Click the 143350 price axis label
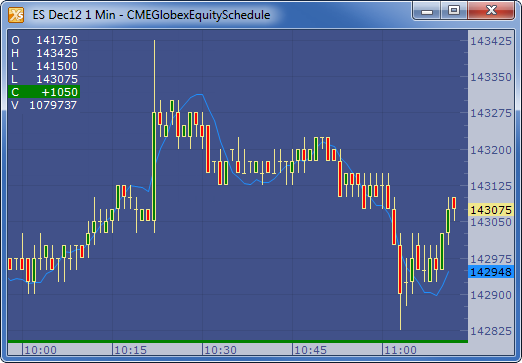The image size is (522, 363). click(491, 77)
